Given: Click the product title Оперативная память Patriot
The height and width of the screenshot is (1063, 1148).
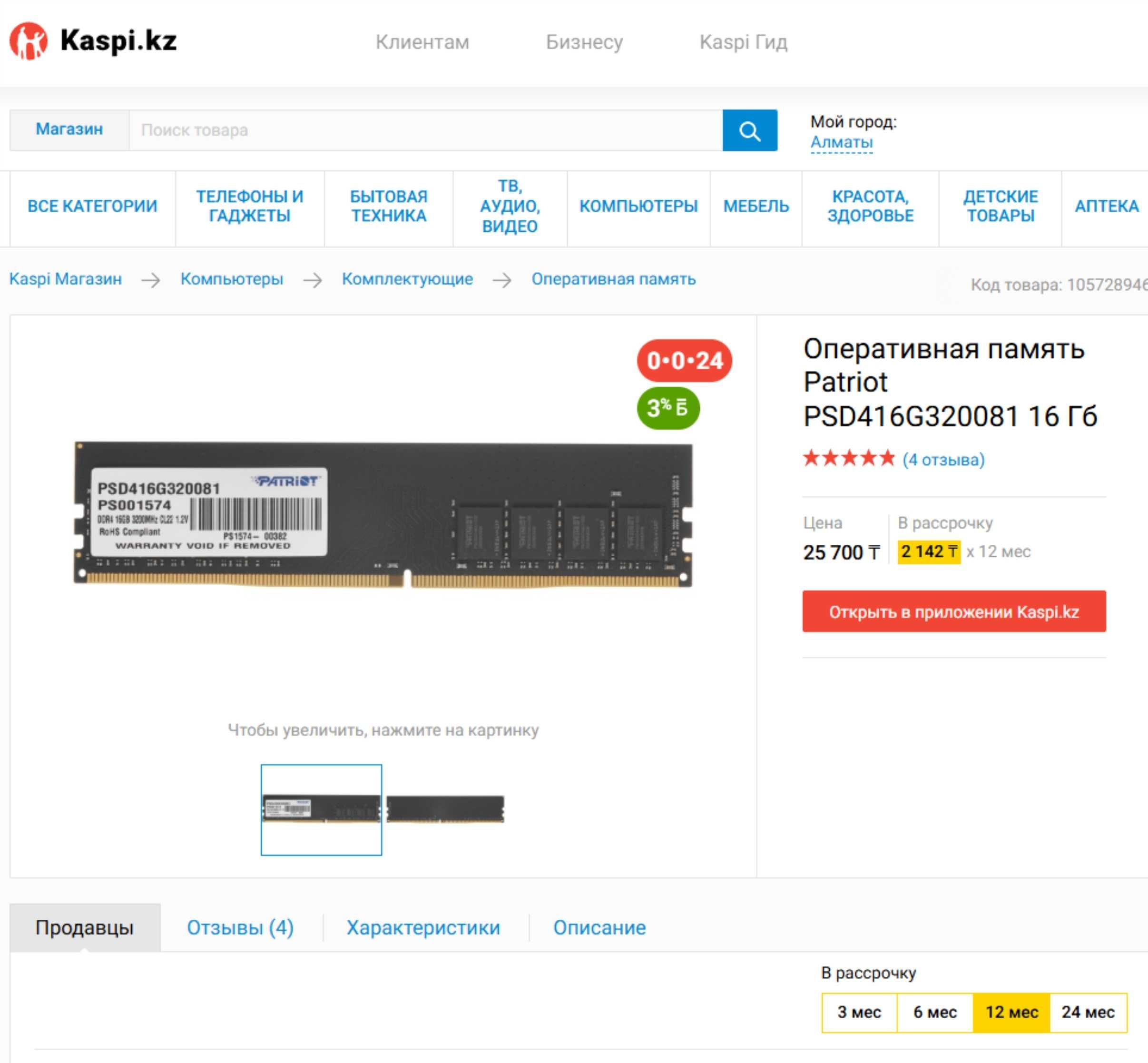Looking at the screenshot, I should click(x=950, y=383).
